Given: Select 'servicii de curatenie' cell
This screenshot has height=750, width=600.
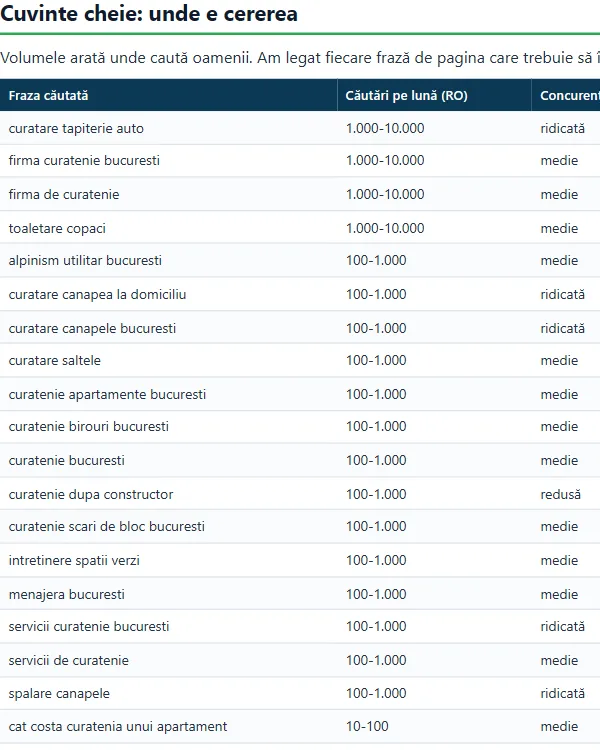Looking at the screenshot, I should click(x=168, y=660).
